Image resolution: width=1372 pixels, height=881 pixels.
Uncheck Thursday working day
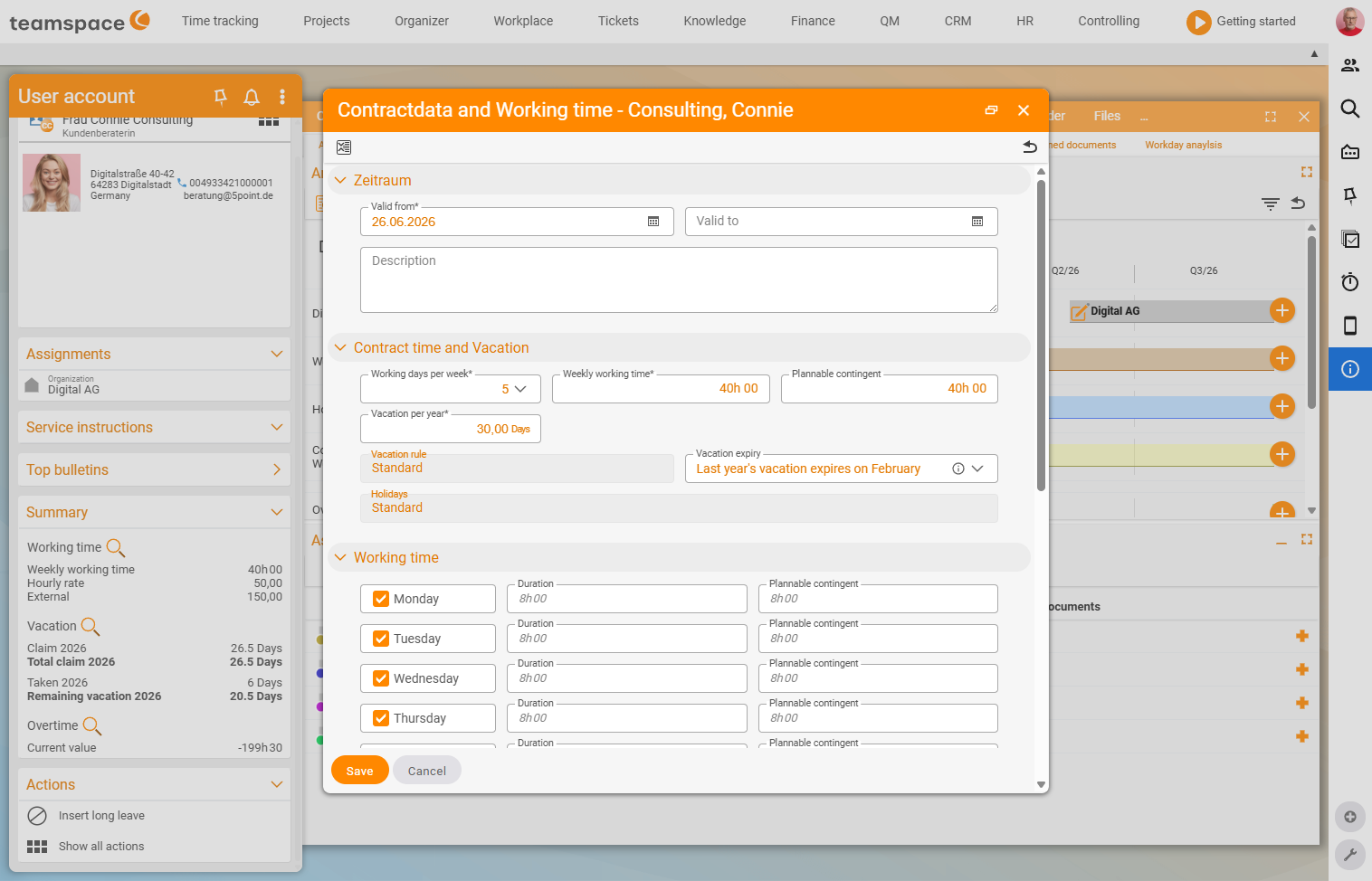pos(381,718)
